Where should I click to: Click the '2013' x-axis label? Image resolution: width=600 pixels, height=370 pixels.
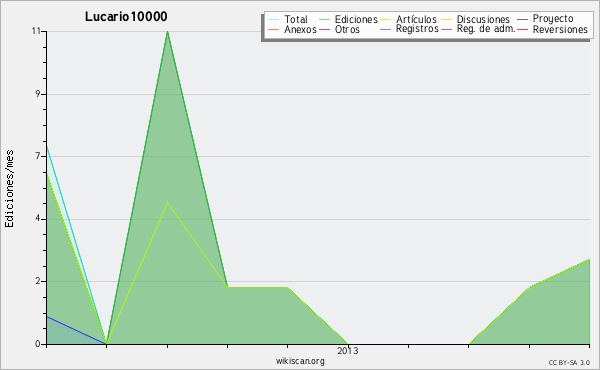pos(348,351)
